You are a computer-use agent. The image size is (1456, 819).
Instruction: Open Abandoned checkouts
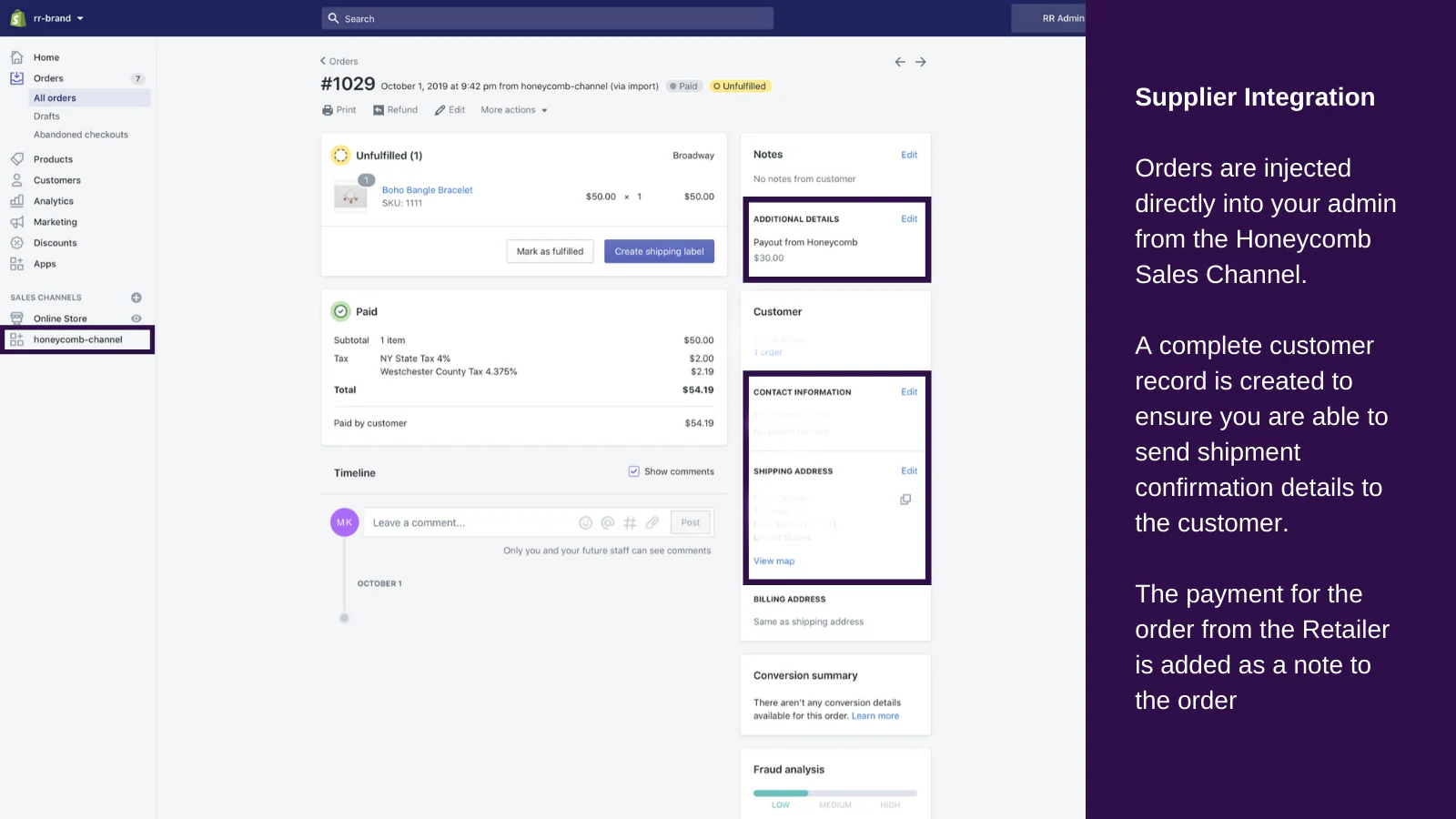pyautogui.click(x=80, y=134)
